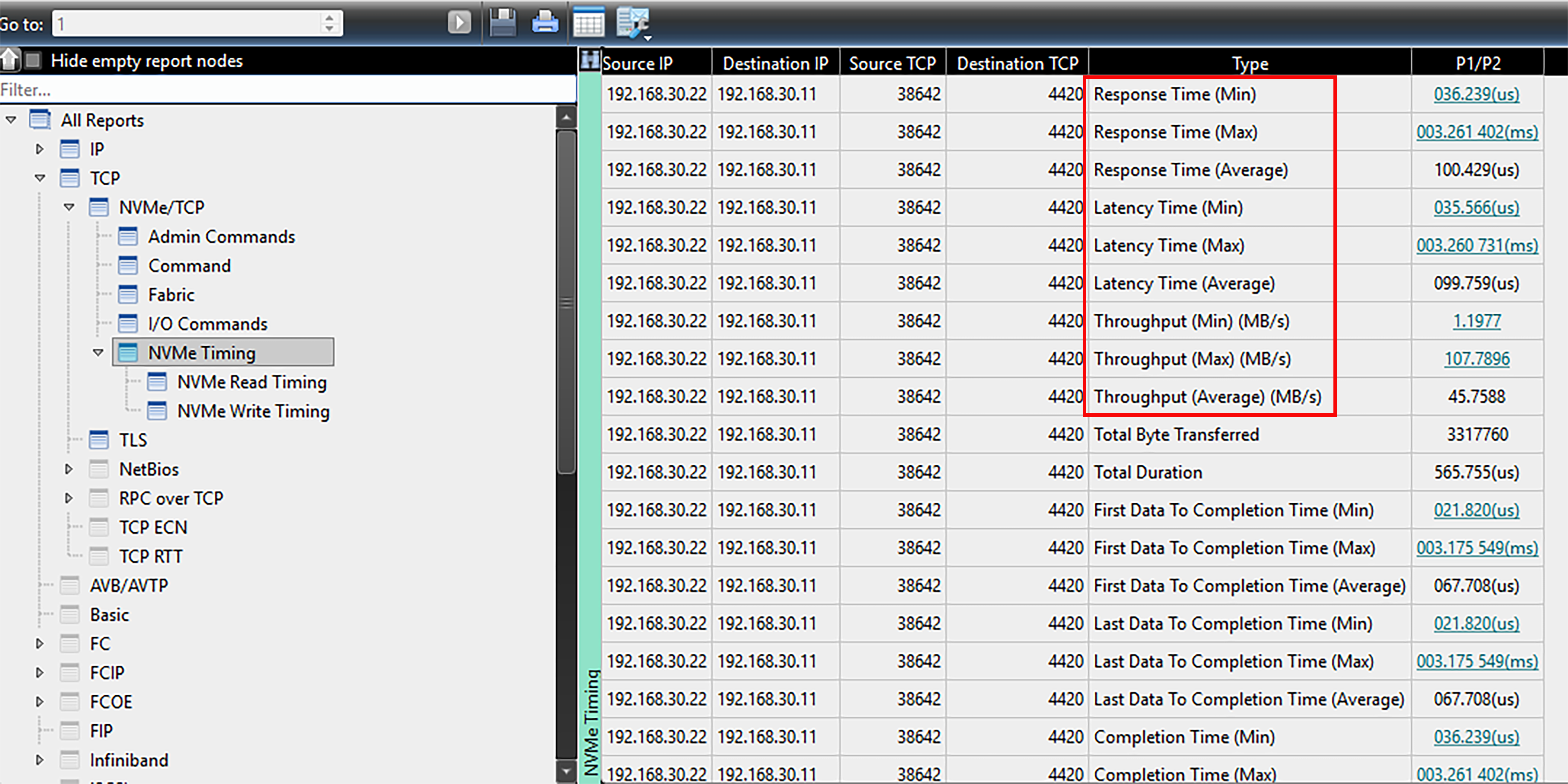Click tree scrollbar down arrow
The image size is (1568, 784).
566,771
